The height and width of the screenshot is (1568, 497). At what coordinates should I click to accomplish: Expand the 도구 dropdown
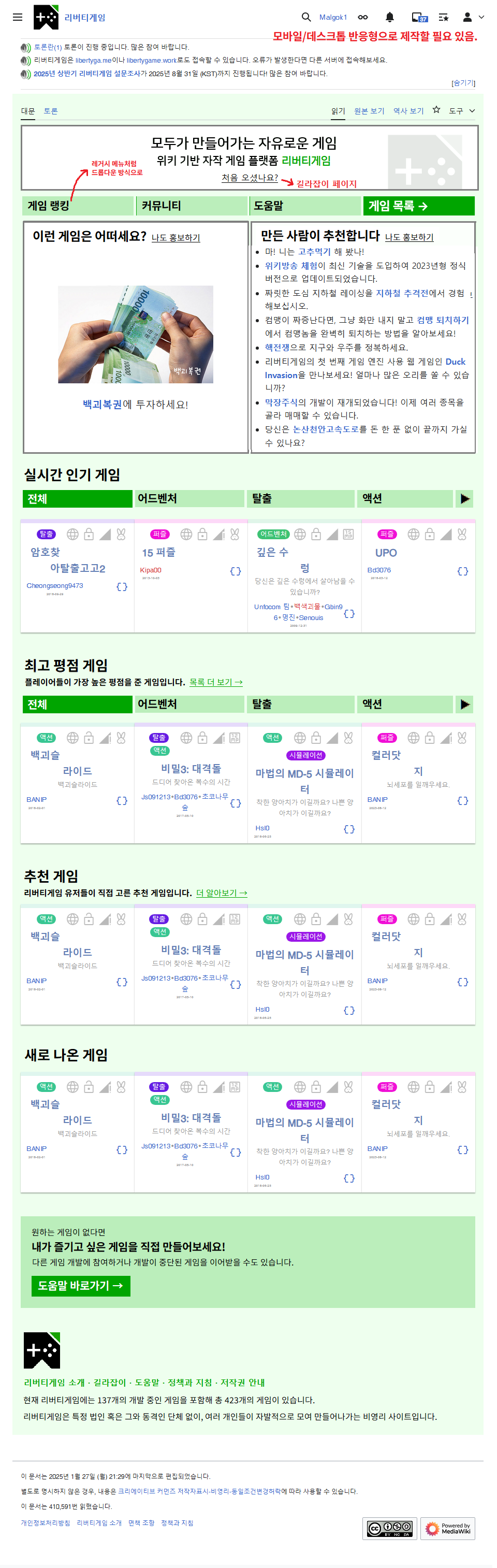[462, 111]
